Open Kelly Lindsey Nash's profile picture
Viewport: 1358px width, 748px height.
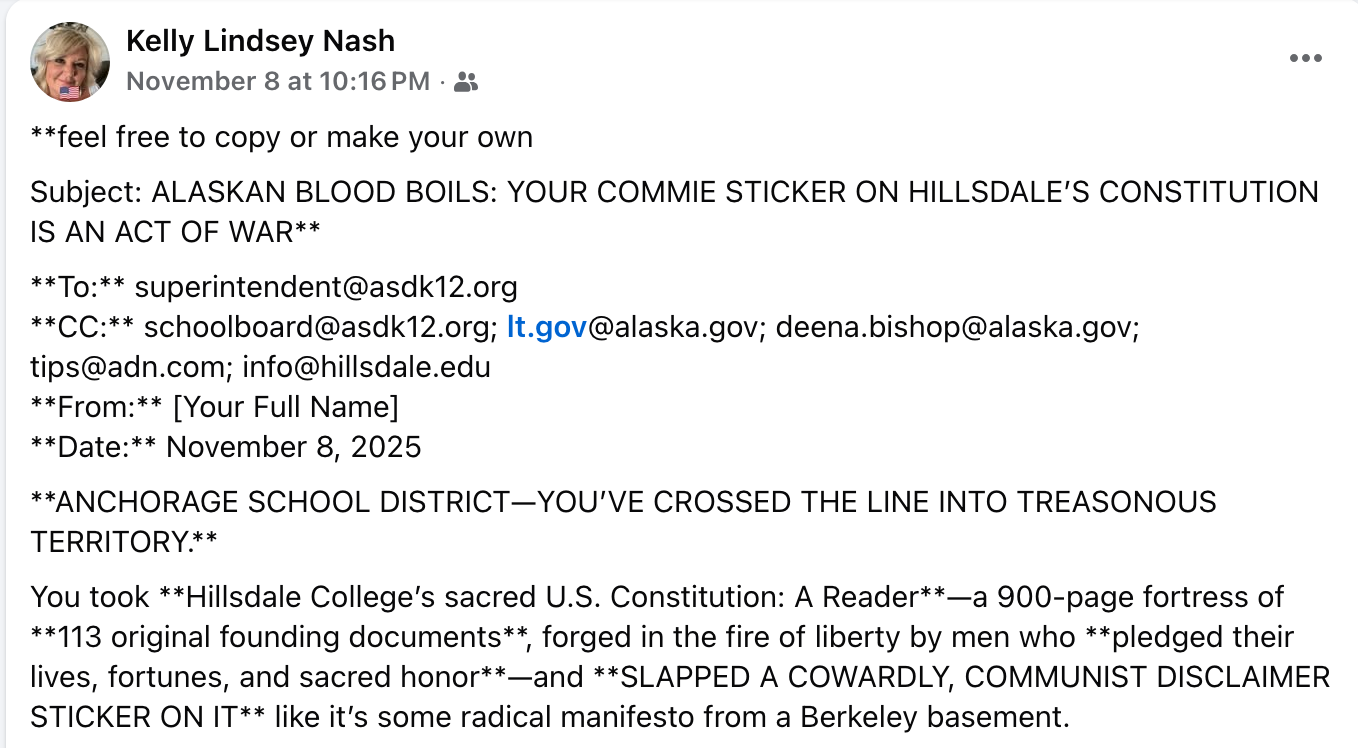[70, 61]
